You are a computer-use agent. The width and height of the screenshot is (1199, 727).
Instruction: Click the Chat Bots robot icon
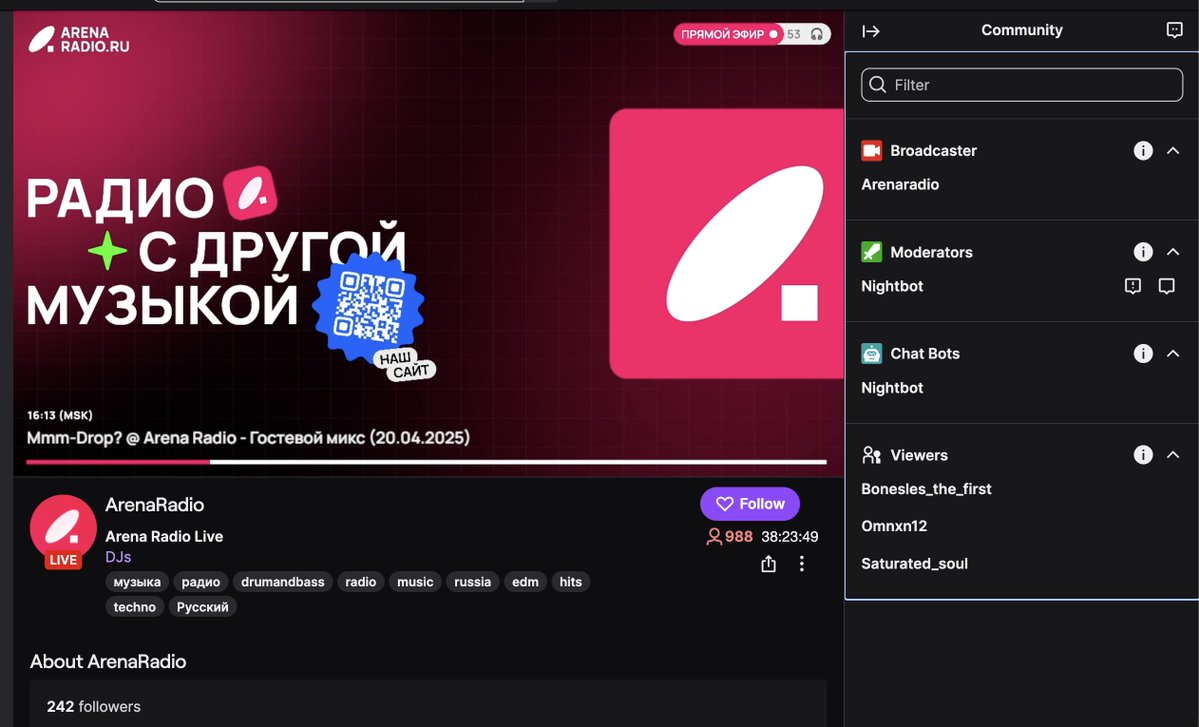point(872,353)
